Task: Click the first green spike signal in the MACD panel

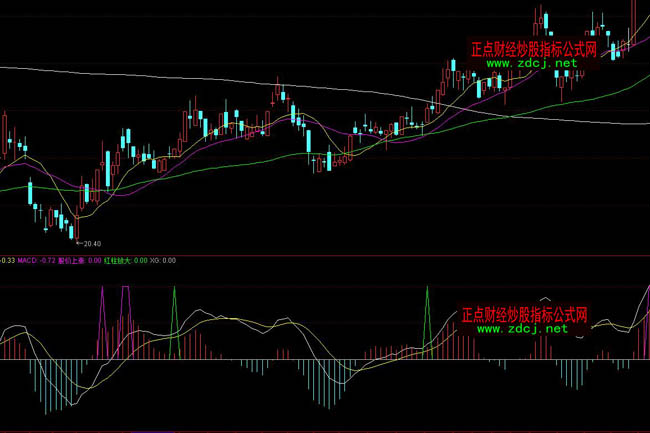Action: click(174, 300)
